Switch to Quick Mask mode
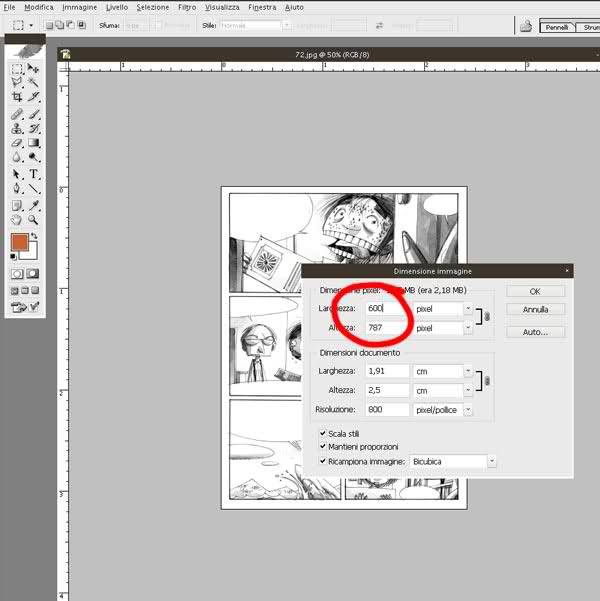This screenshot has height=601, width=600. pos(33,274)
